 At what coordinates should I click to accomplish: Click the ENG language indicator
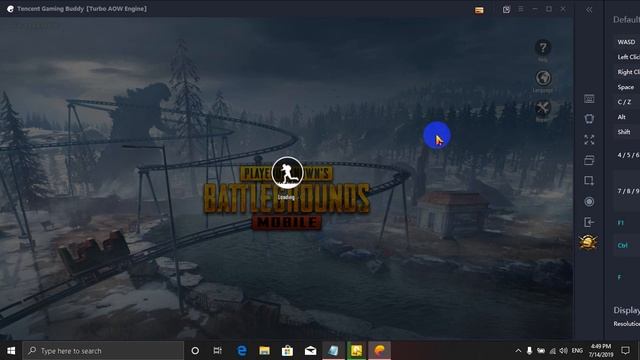(577, 351)
